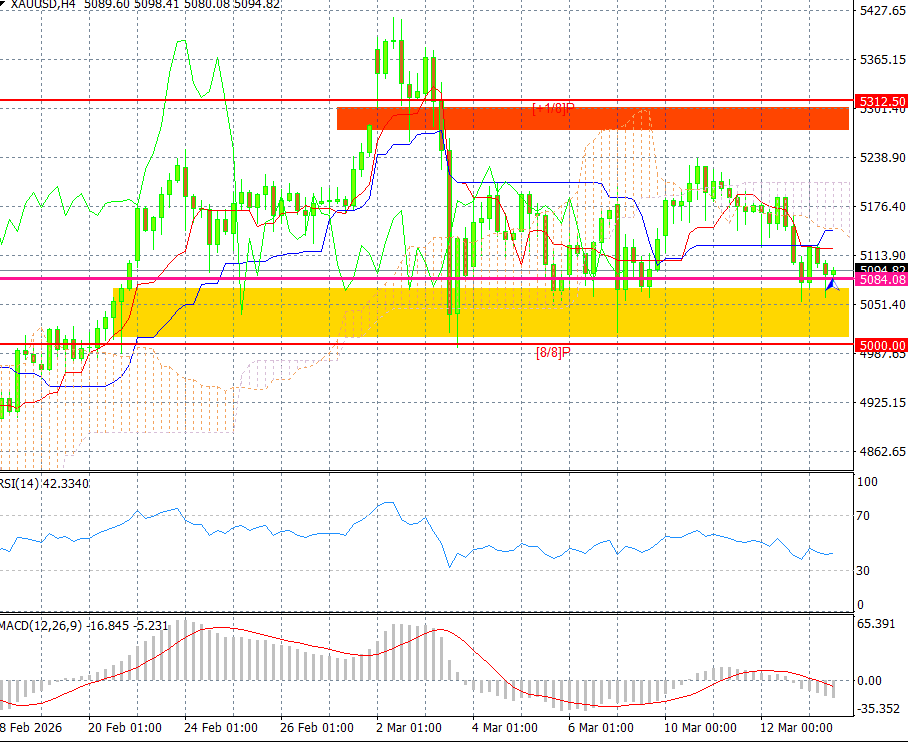Click the 5427.65 price axis value
Screen dimensions: 908x742
tap(883, 10)
